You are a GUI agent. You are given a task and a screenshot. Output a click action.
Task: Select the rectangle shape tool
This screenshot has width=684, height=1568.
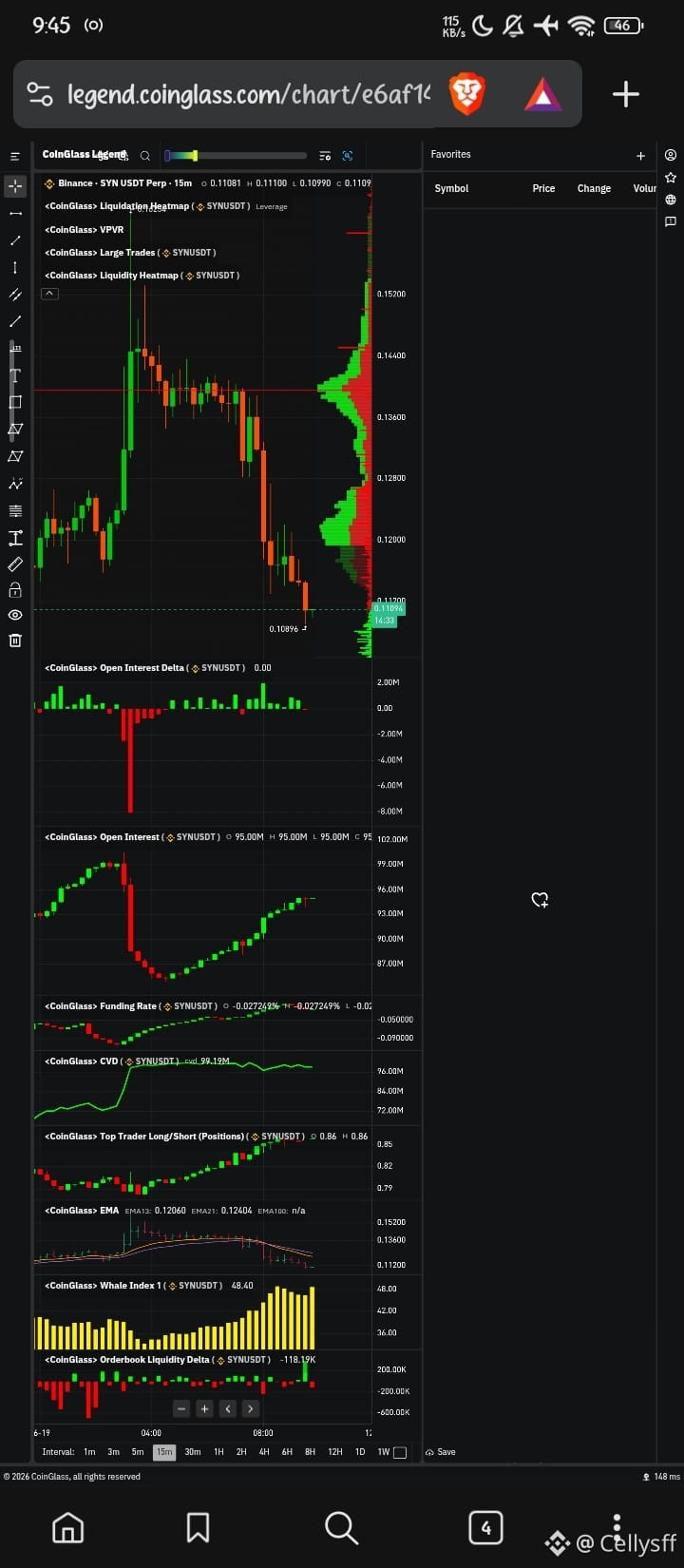15,402
